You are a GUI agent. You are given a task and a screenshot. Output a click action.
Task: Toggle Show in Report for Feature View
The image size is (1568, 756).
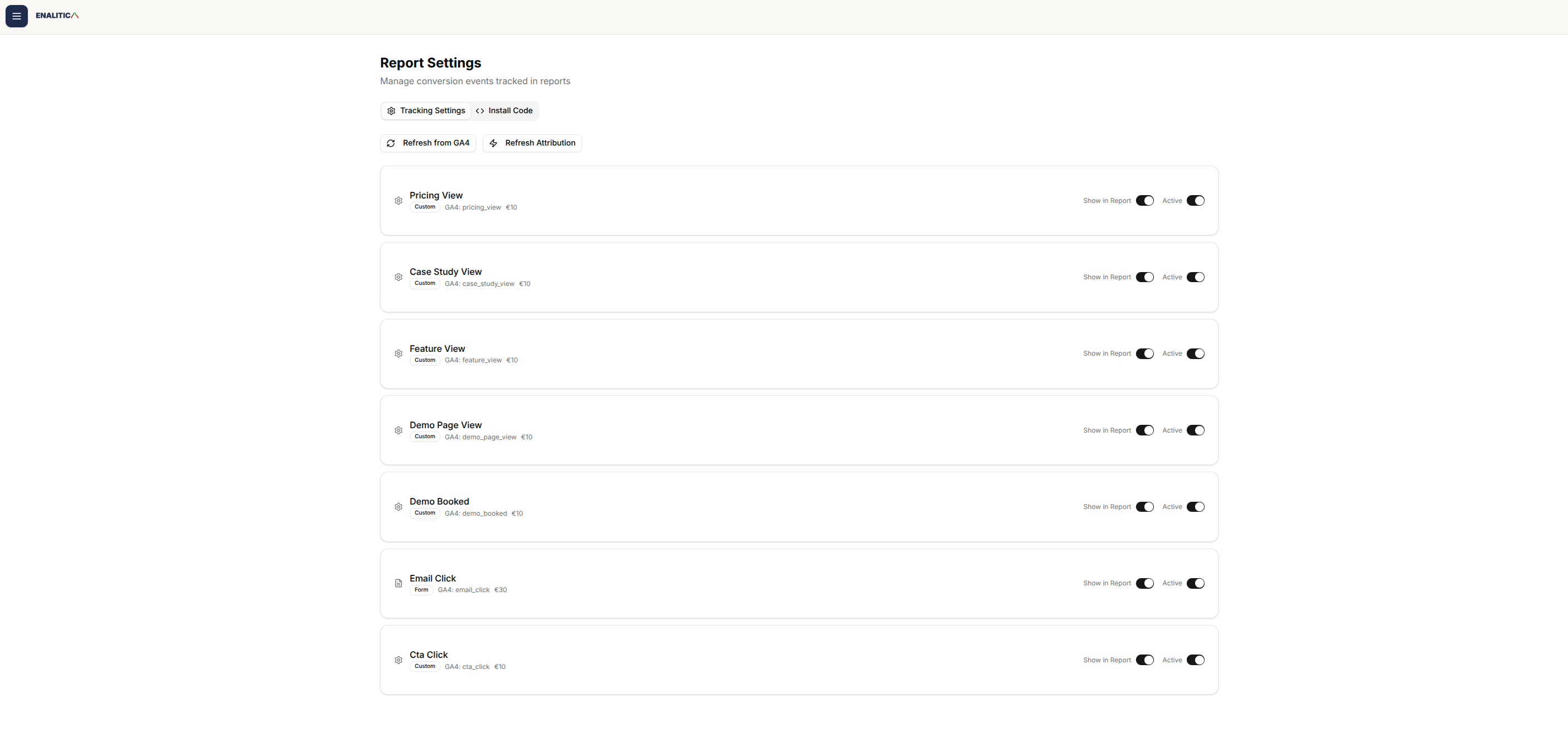1144,353
